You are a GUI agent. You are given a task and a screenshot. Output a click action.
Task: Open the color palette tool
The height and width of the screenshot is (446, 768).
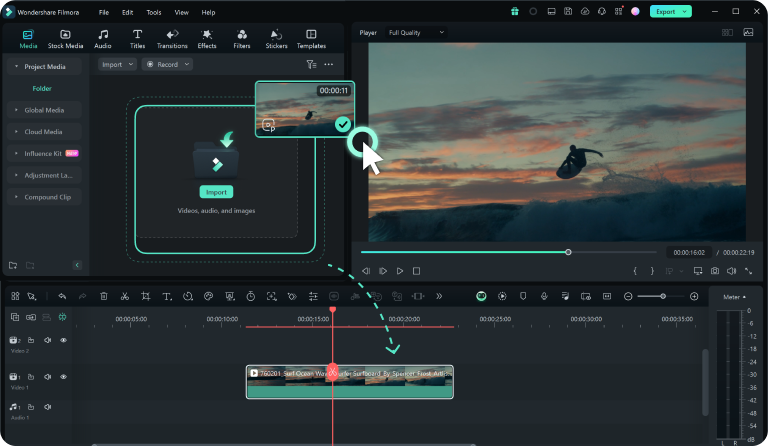coord(208,296)
